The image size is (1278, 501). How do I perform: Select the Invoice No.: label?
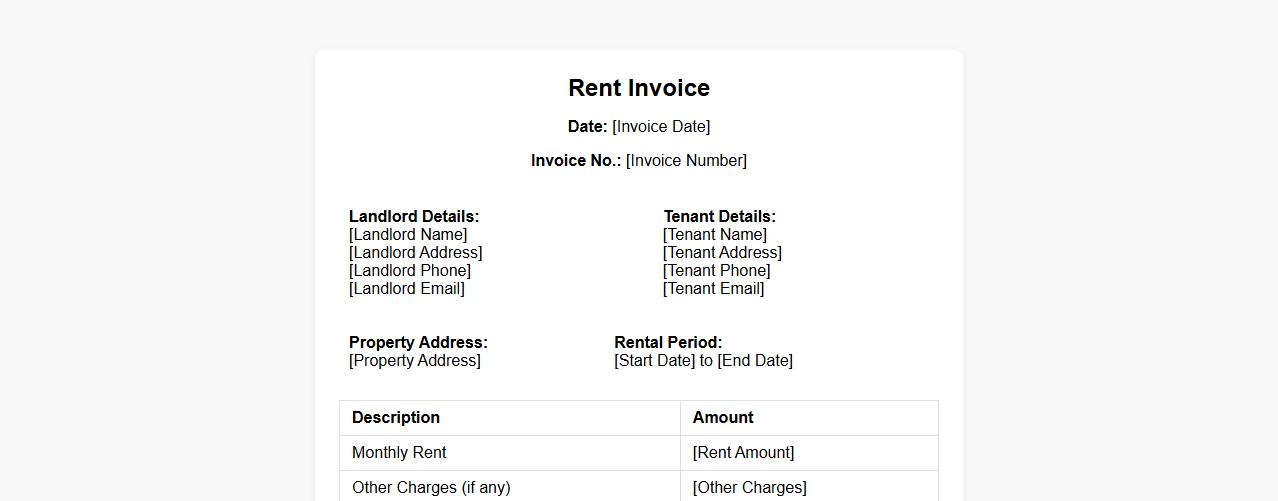[576, 160]
